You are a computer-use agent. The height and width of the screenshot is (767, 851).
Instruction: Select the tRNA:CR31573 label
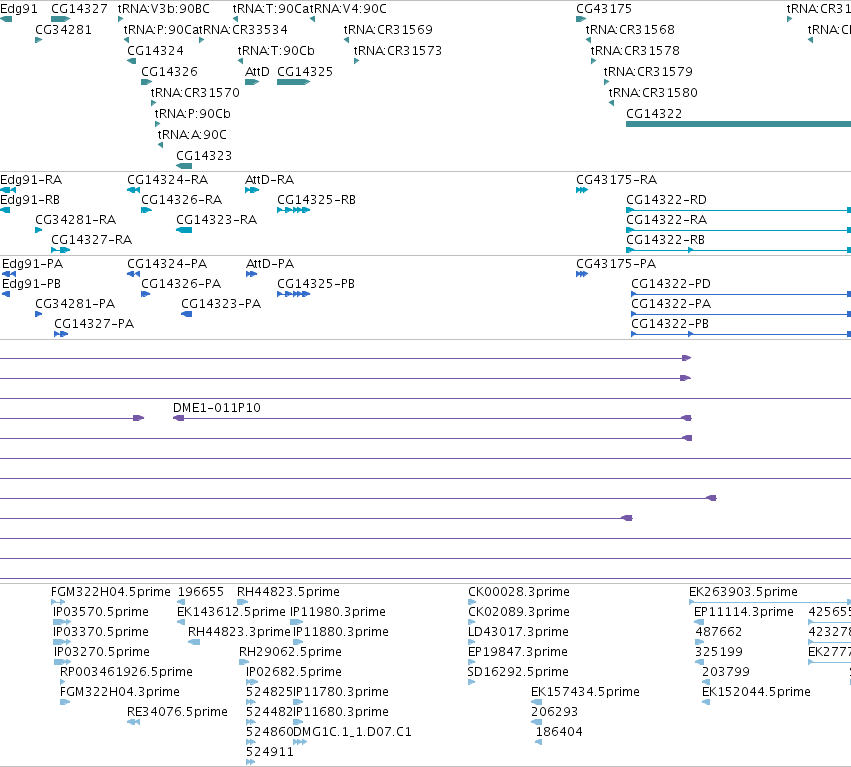[398, 51]
